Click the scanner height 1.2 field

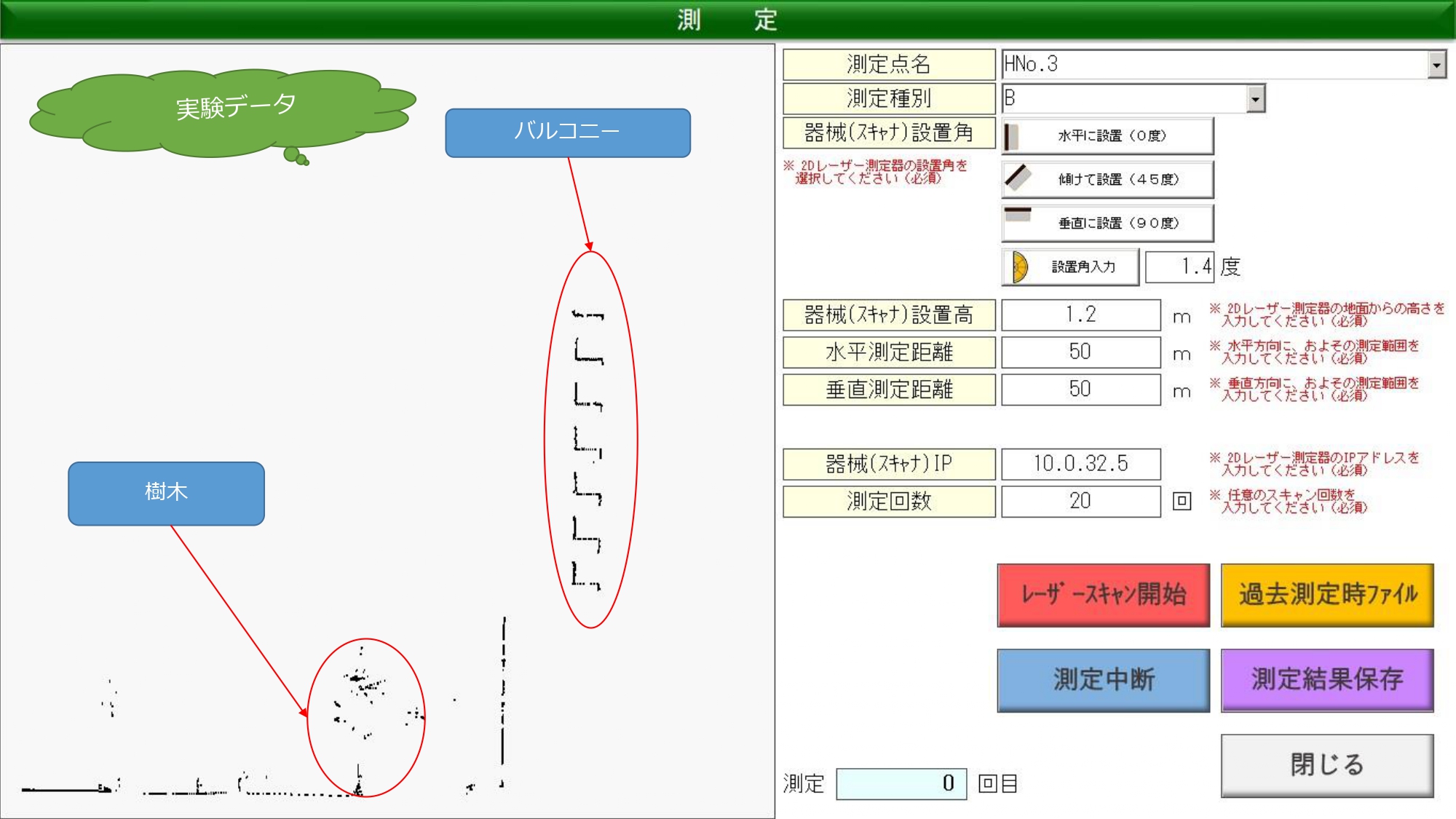1080,315
